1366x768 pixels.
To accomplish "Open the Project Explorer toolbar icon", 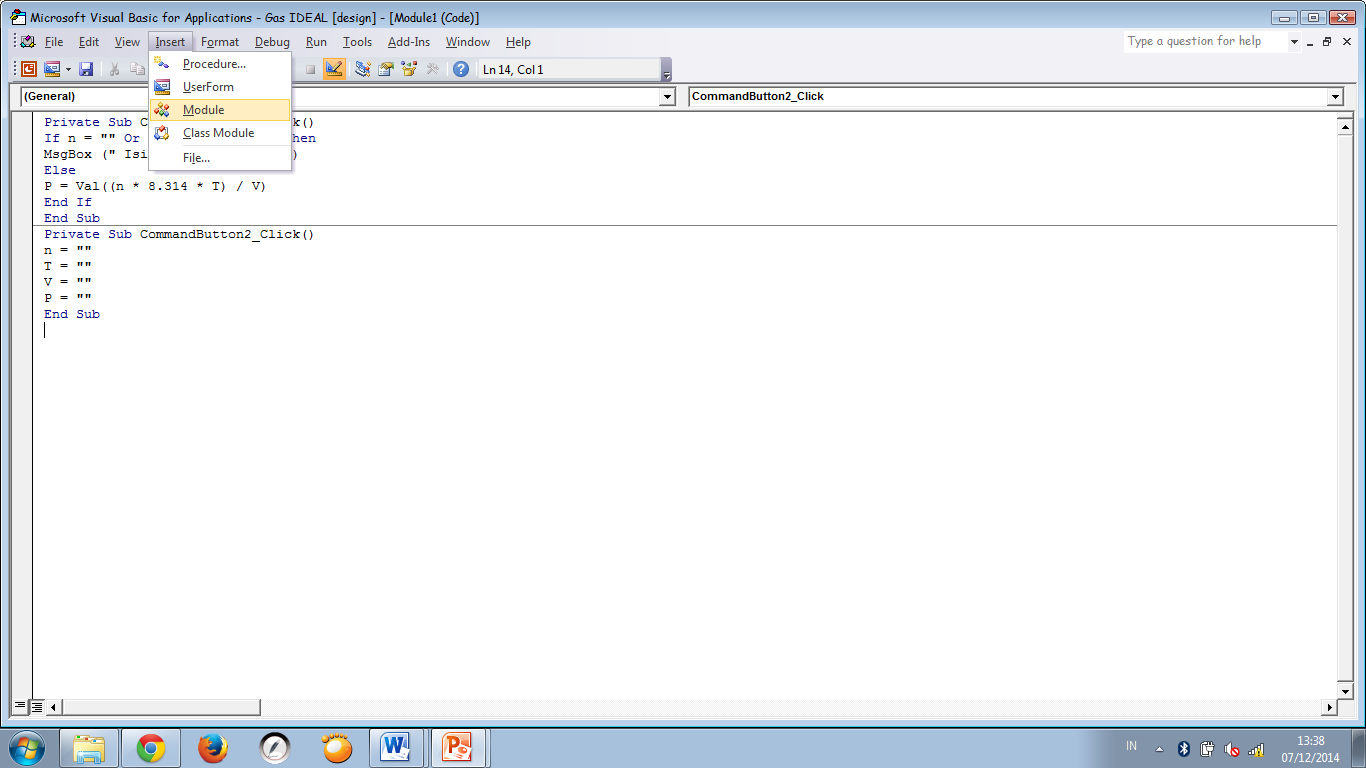I will tap(362, 69).
